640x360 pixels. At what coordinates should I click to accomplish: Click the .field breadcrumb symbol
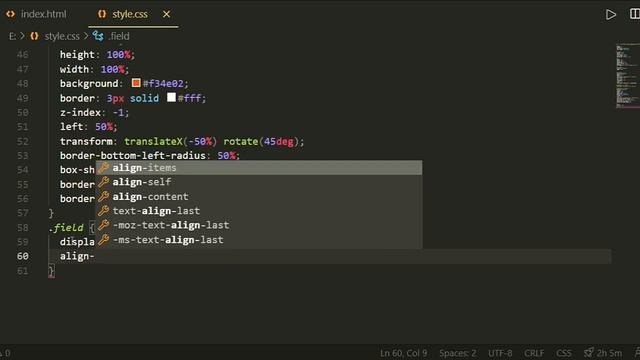(x=119, y=36)
